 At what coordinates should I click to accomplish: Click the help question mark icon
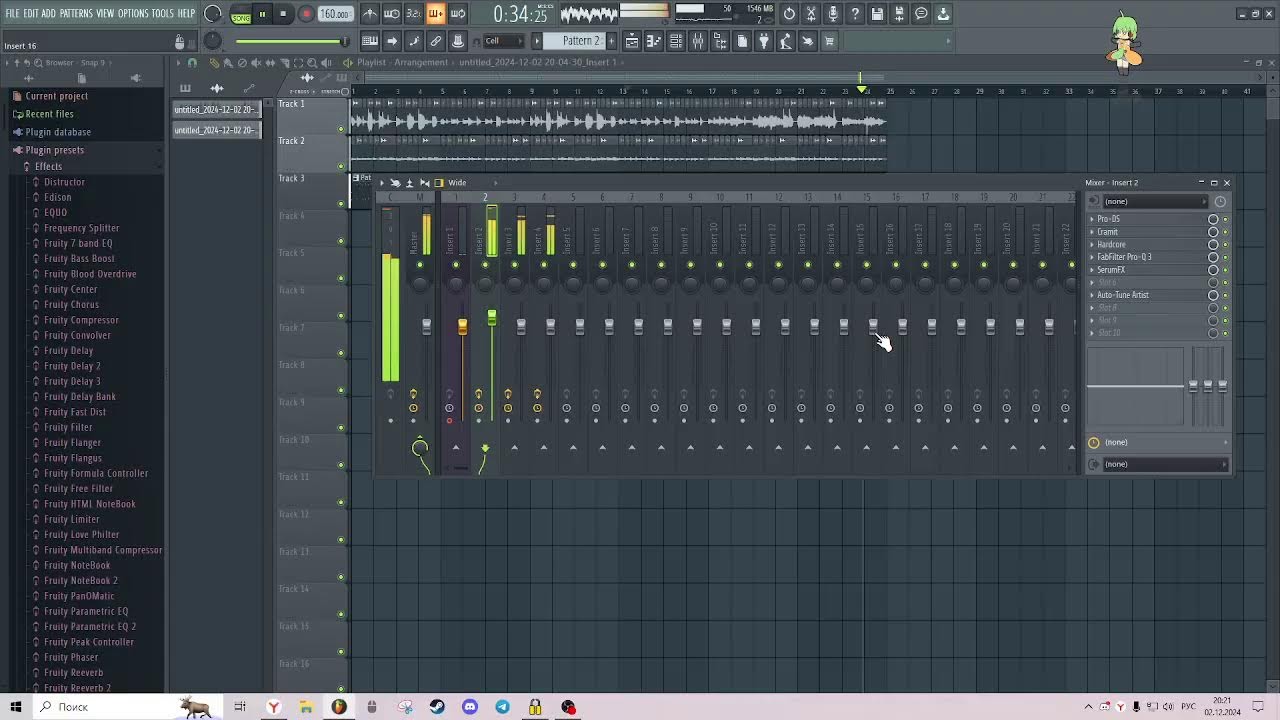[855, 14]
